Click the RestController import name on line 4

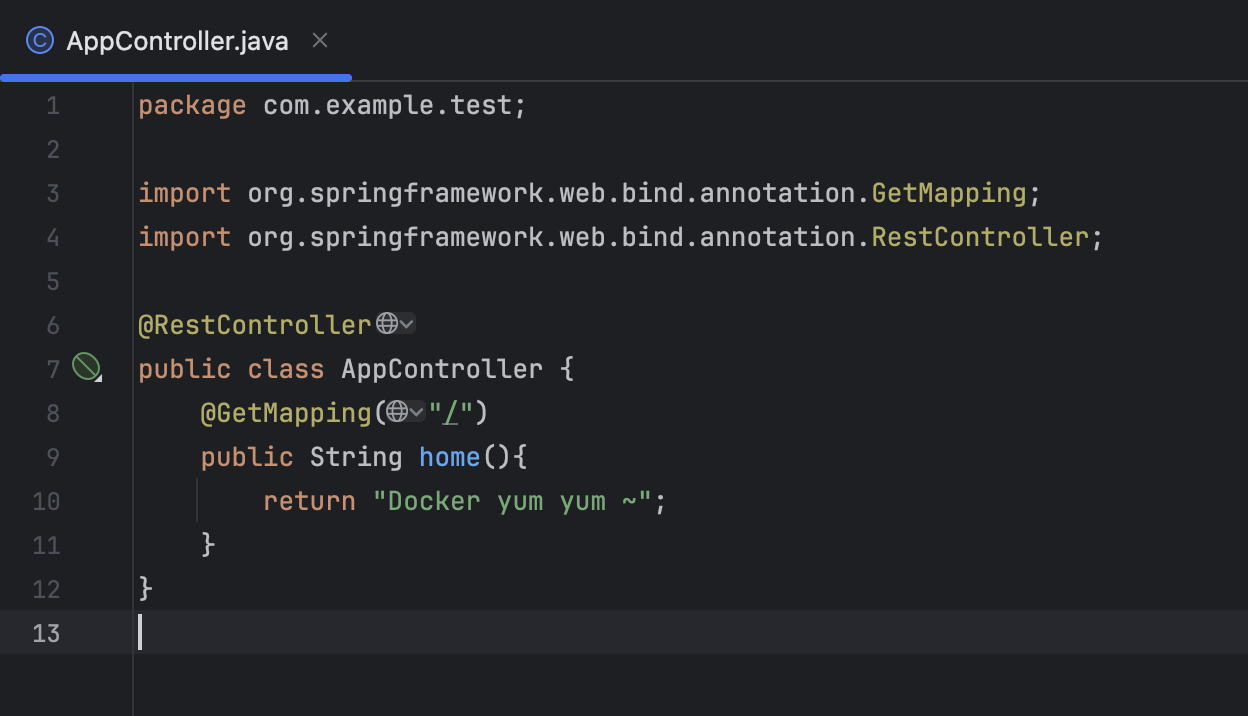point(981,237)
